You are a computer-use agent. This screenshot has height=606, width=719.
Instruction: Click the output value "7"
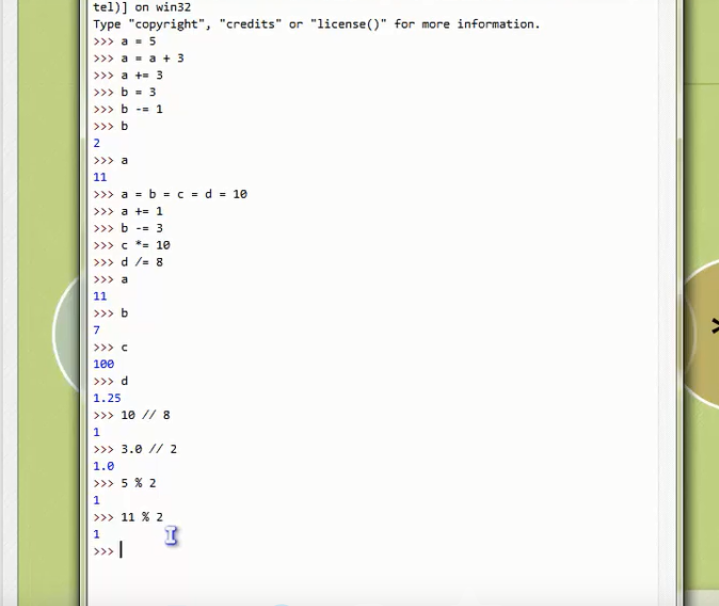point(97,330)
